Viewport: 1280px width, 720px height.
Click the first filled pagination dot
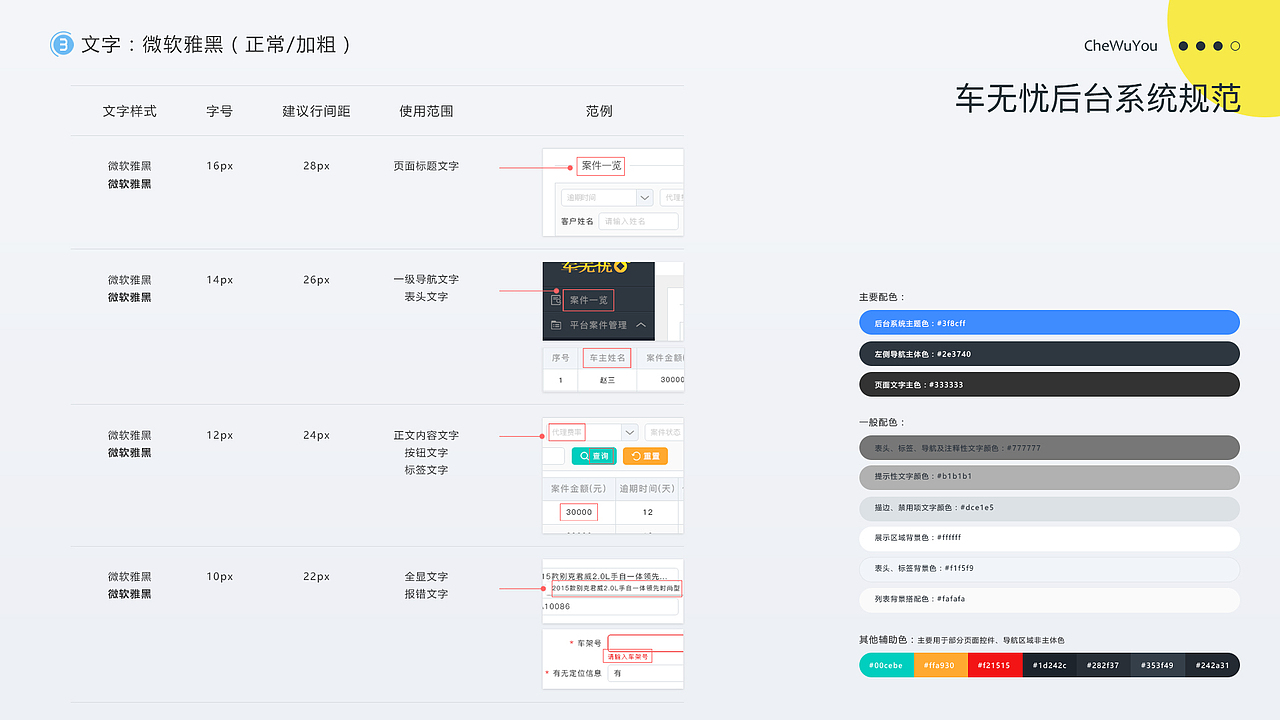coord(1184,46)
